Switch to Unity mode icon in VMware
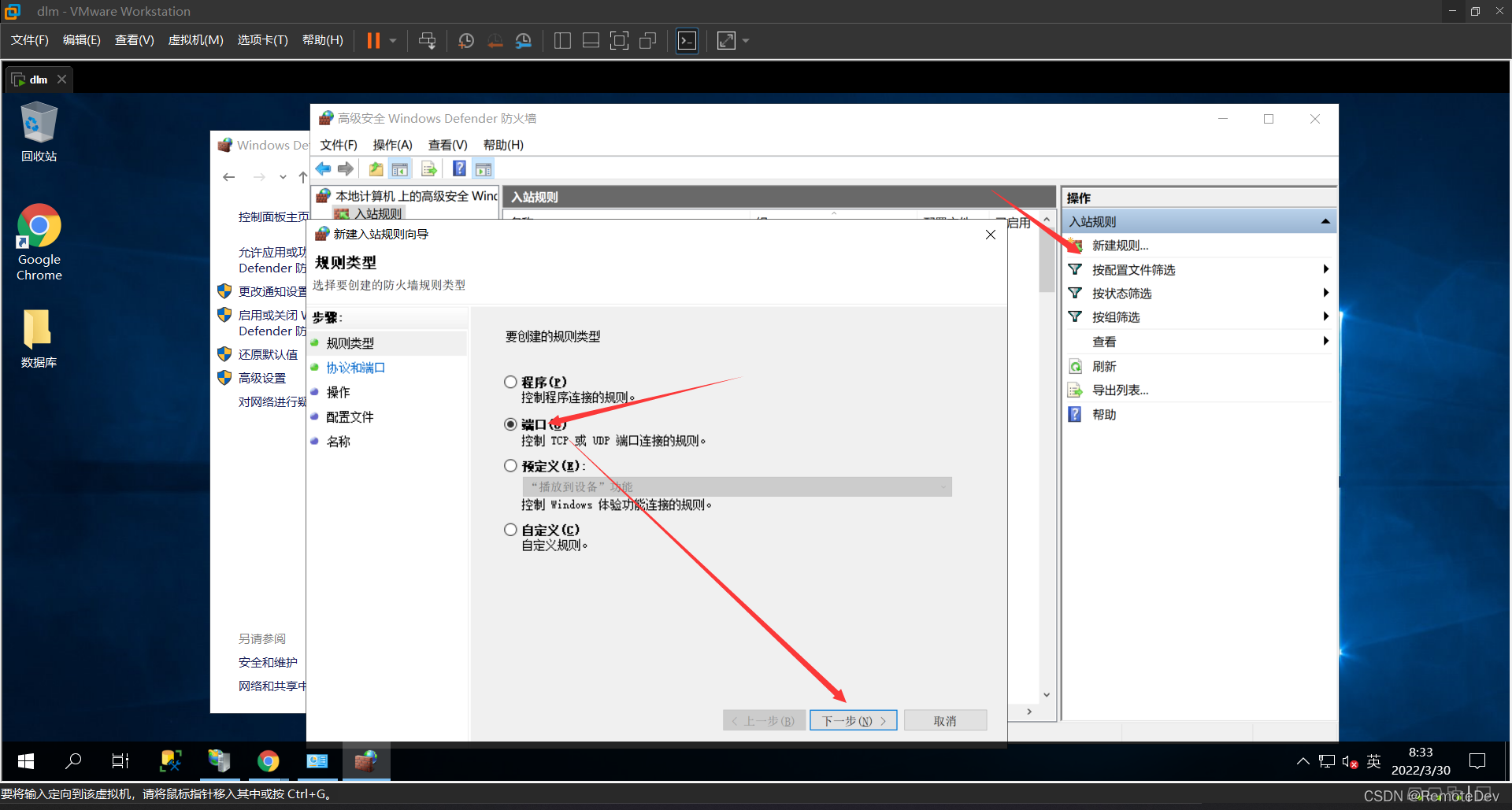 648,40
